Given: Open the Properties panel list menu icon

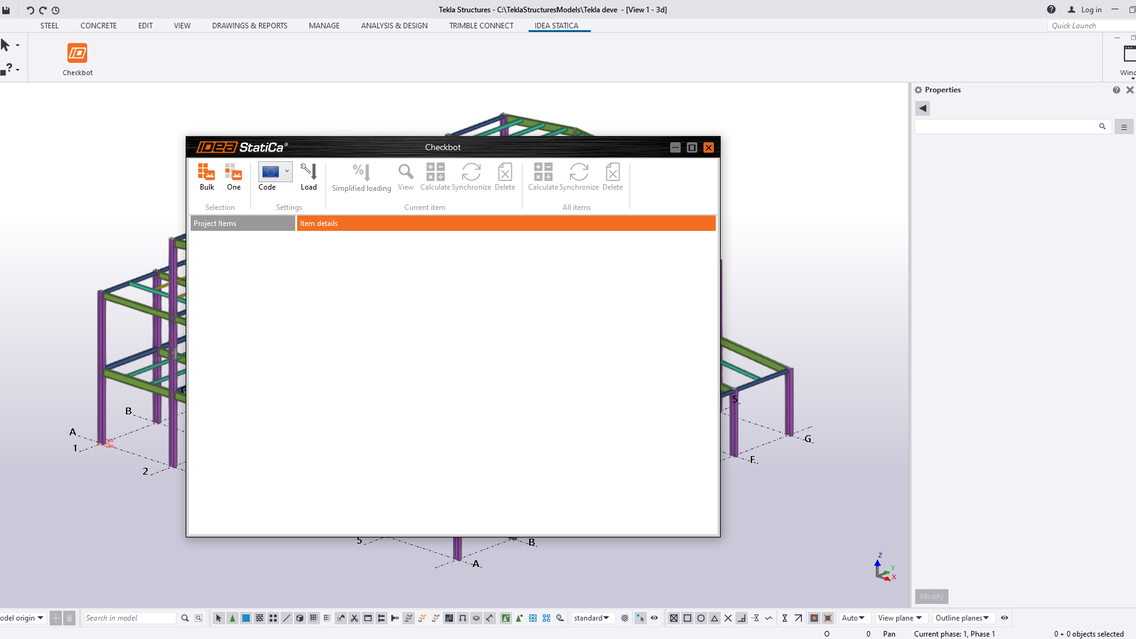Looking at the screenshot, I should tap(1124, 127).
